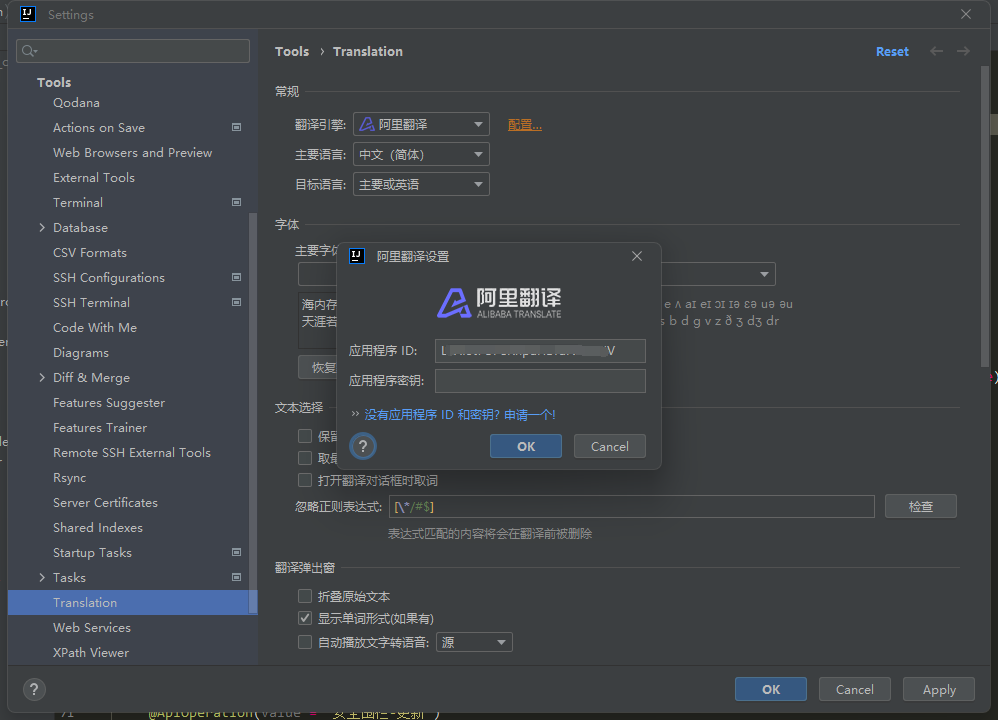This screenshot has width=998, height=720.
Task: Click the help icon at Settings bottom-left
Action: (34, 689)
